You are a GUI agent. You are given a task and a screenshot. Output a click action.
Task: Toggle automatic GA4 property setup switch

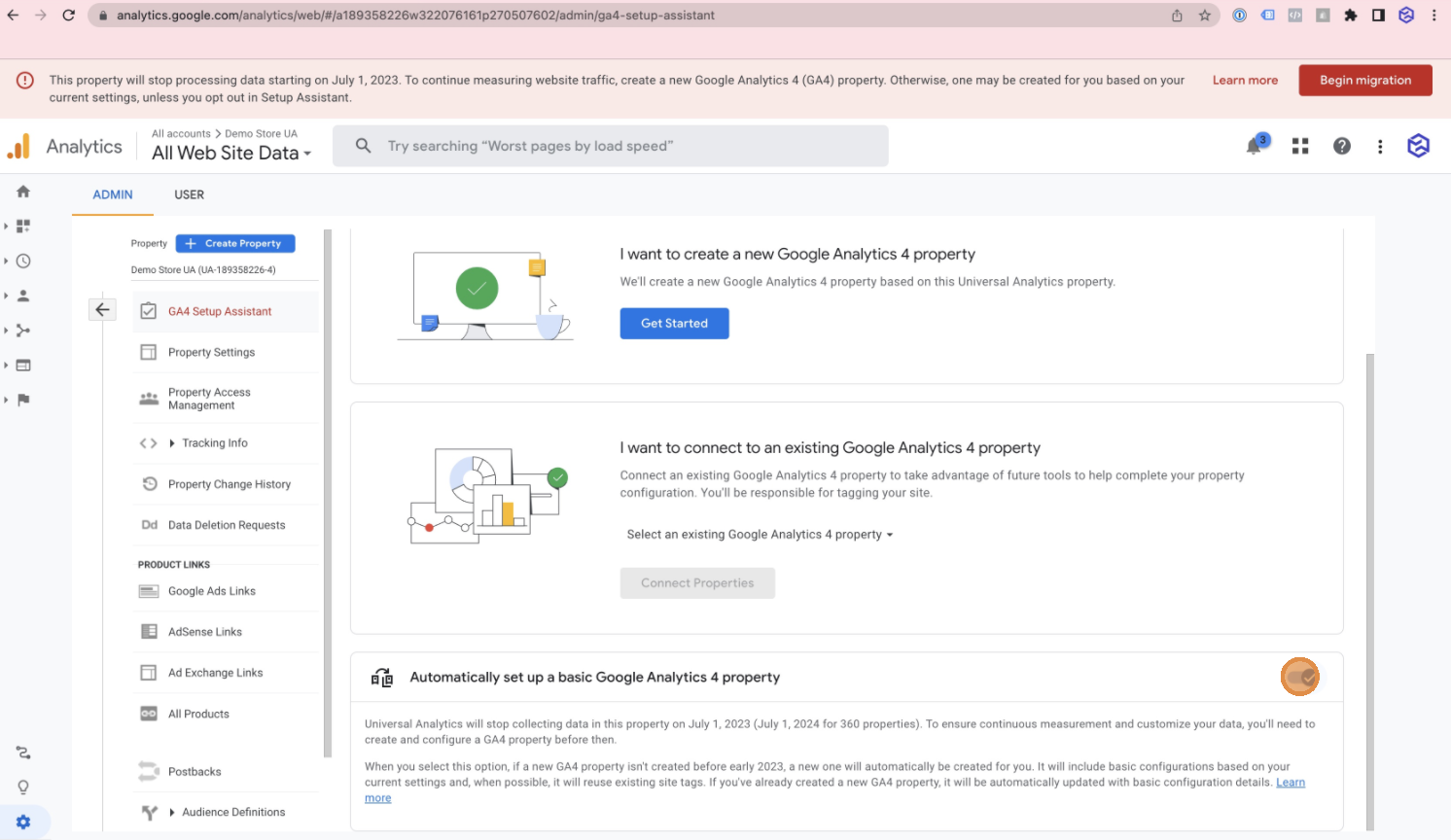pos(1299,677)
